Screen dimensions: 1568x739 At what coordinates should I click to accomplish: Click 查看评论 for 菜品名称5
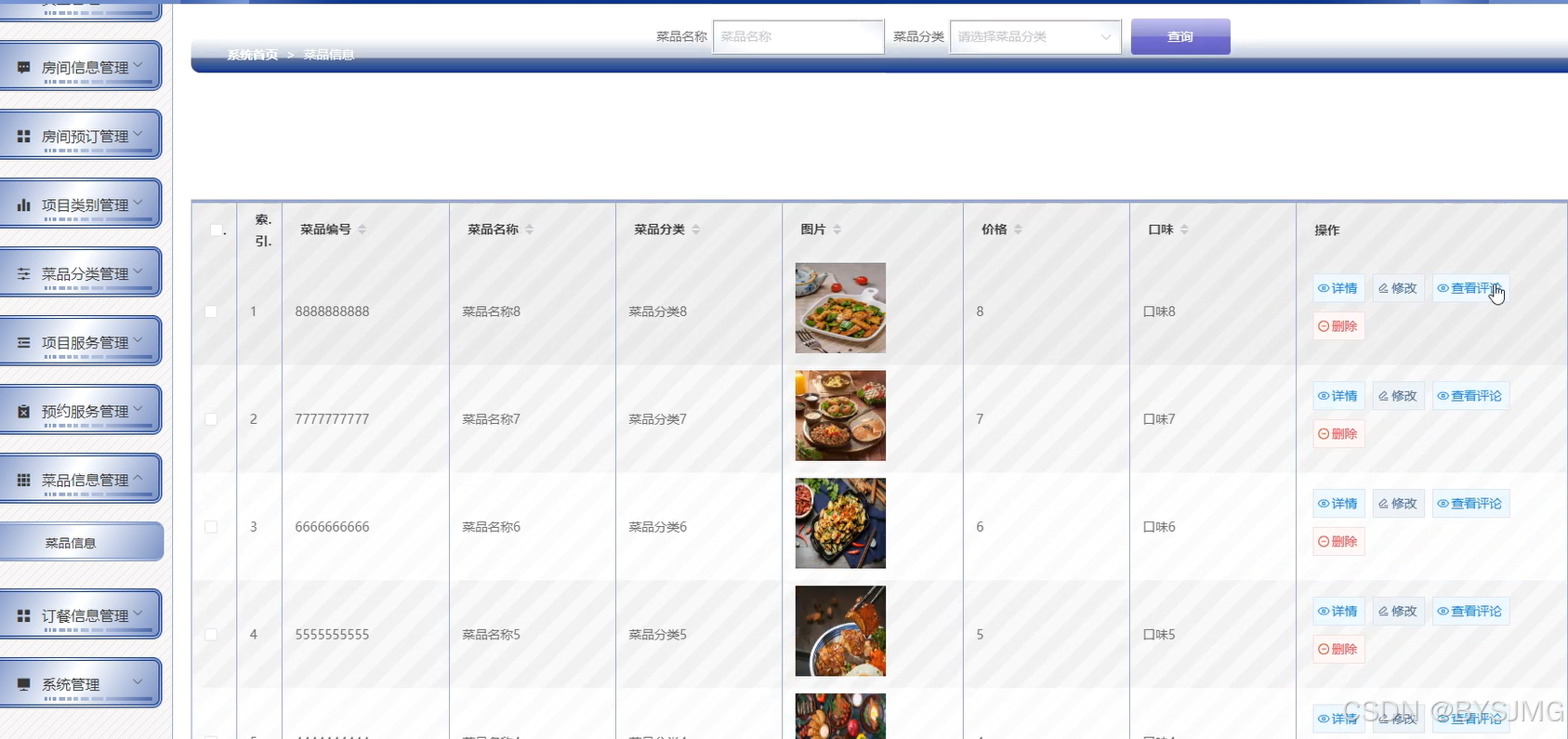[x=1470, y=612]
